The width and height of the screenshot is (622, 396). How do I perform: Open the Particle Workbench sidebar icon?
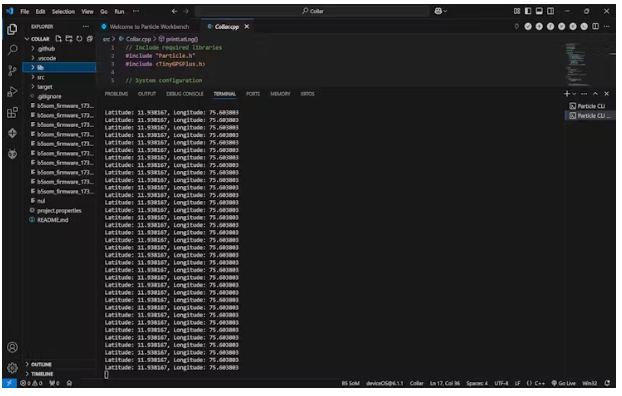click(x=12, y=133)
